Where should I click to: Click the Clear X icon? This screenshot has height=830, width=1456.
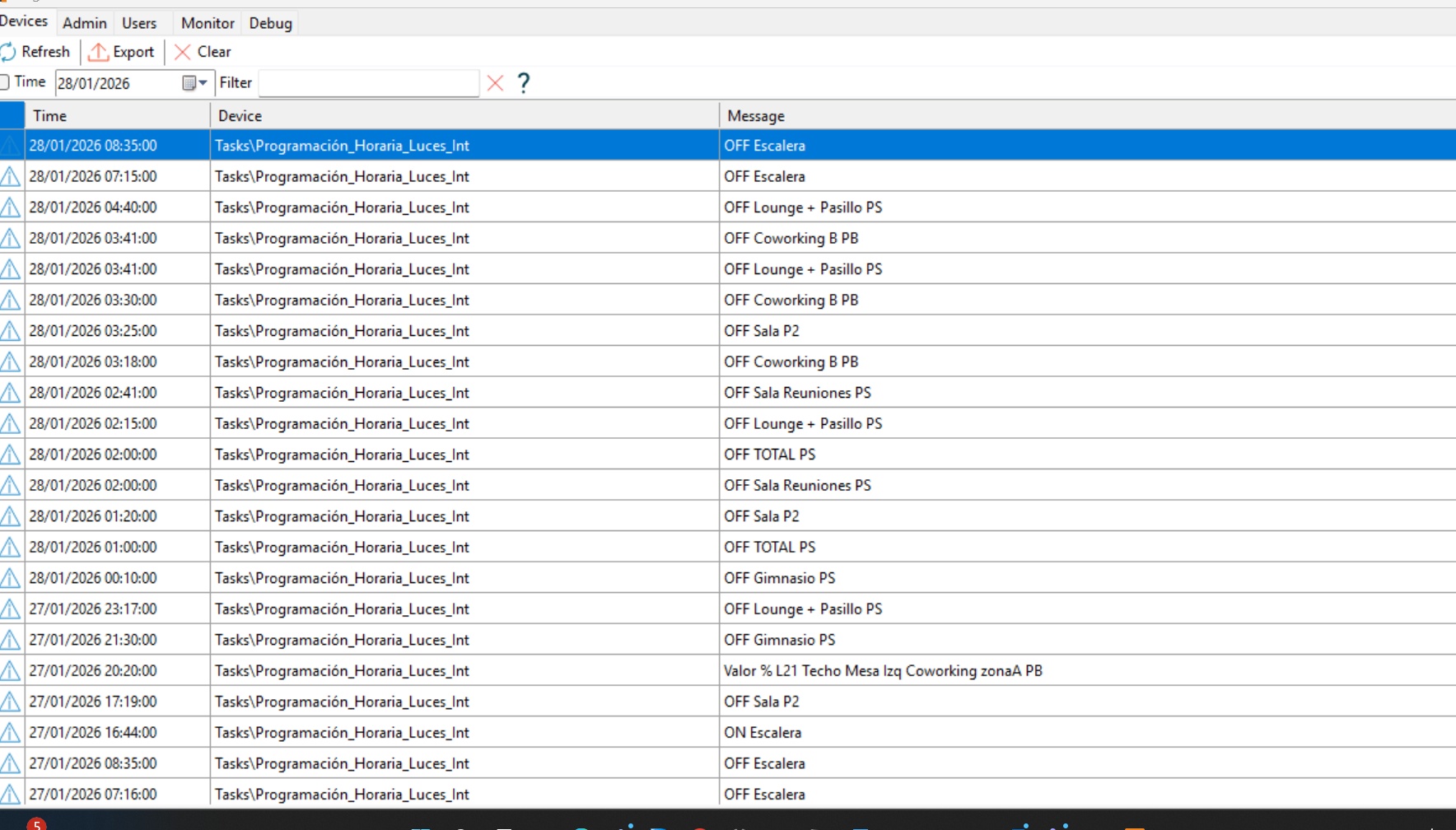183,52
